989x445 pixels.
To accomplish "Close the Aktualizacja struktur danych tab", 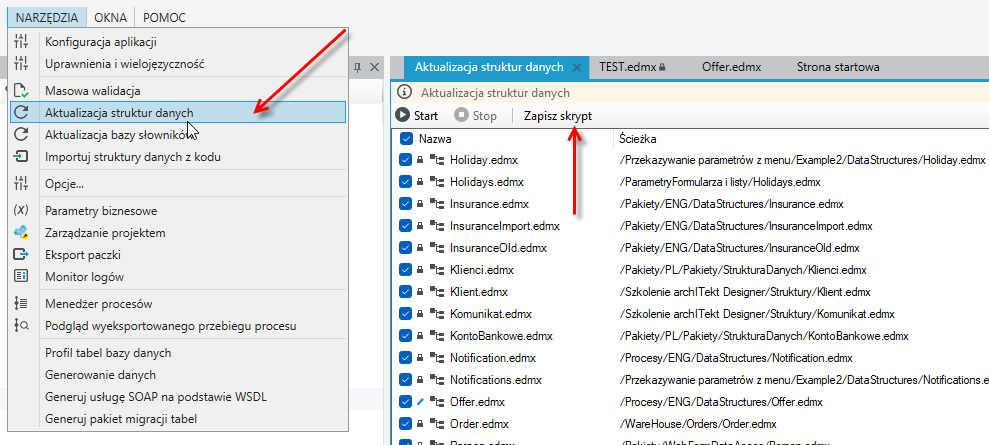I will (x=575, y=67).
